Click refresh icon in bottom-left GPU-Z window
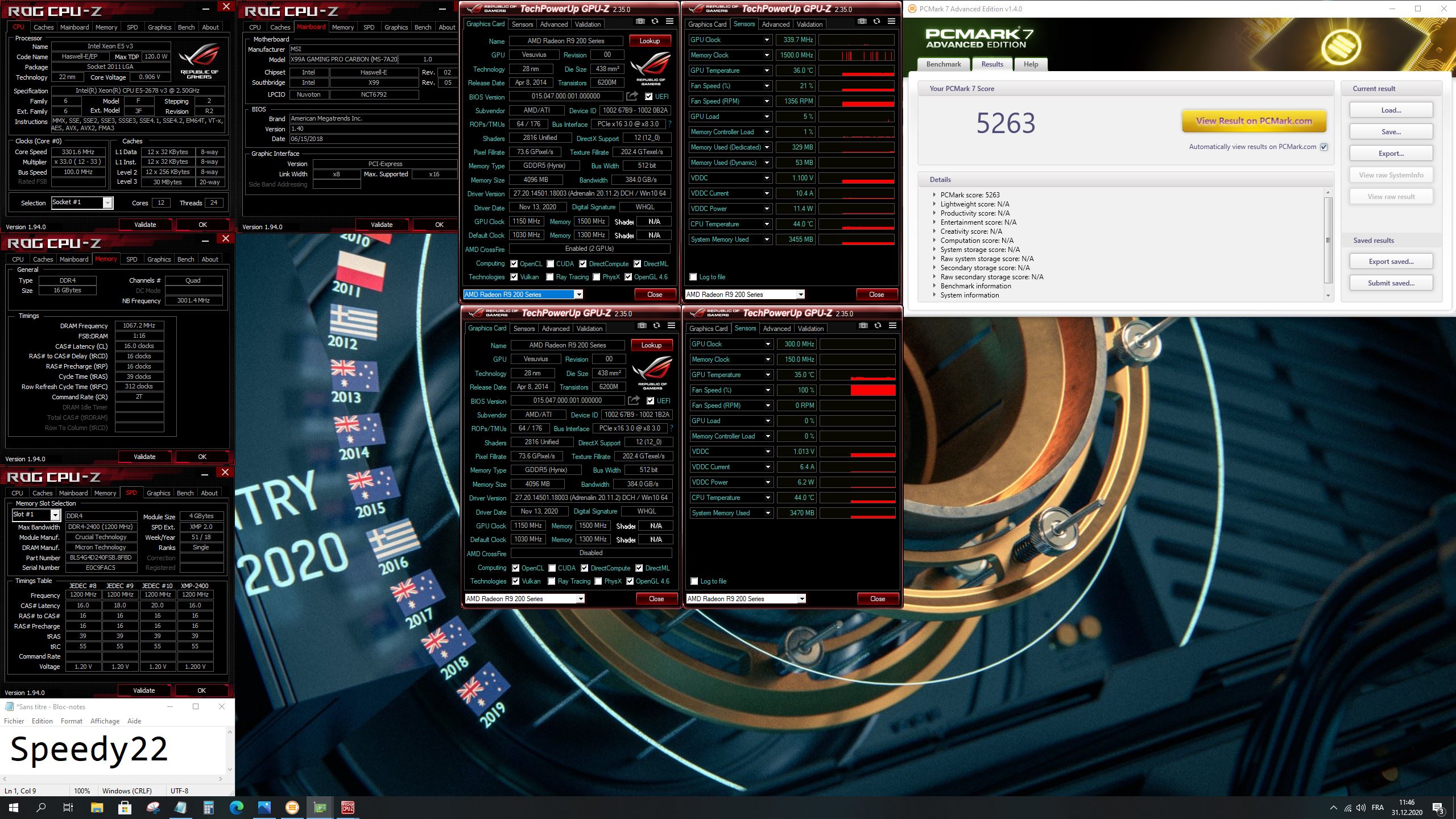 click(657, 326)
